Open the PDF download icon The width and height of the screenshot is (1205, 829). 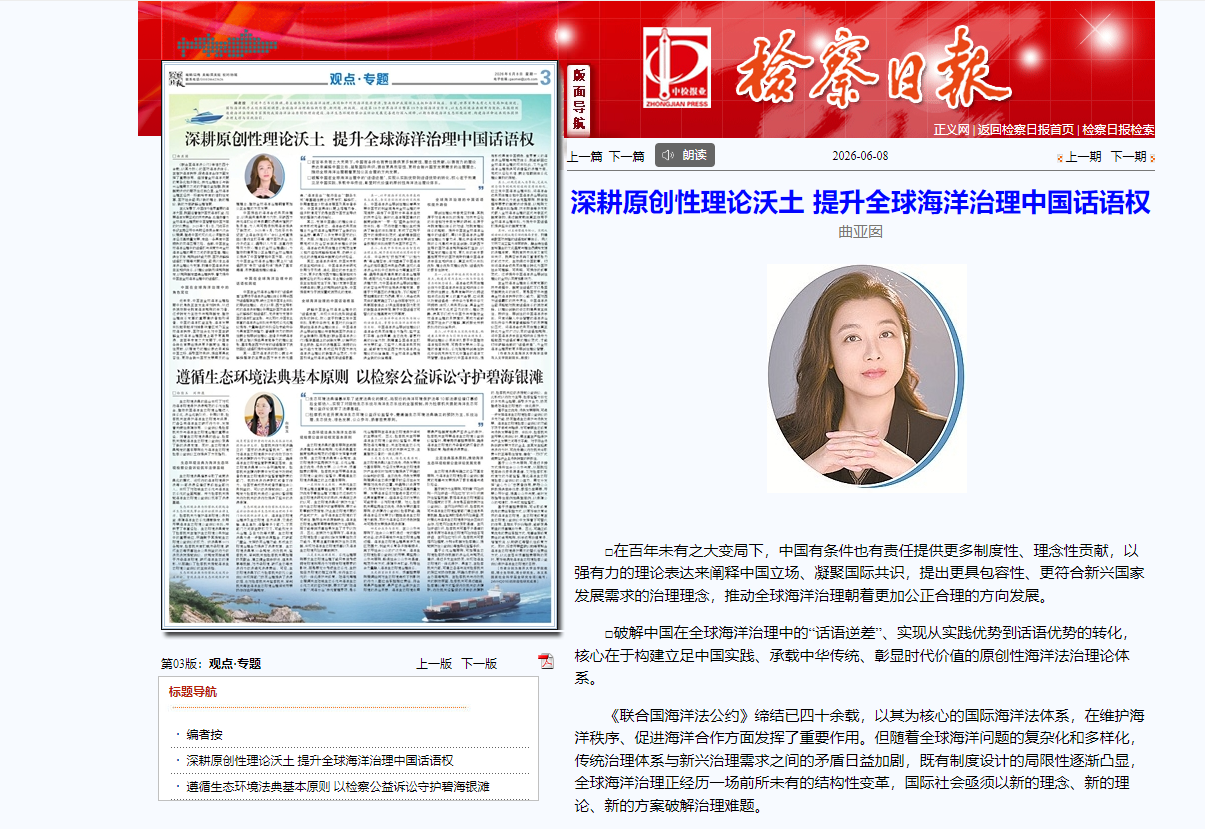[x=545, y=661]
